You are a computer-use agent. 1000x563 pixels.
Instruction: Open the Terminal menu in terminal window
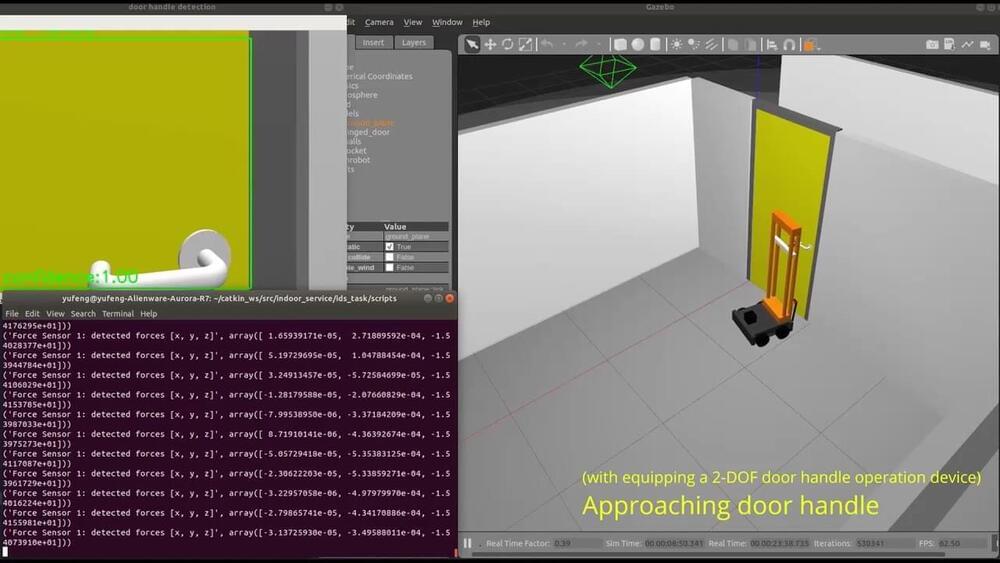tap(117, 314)
